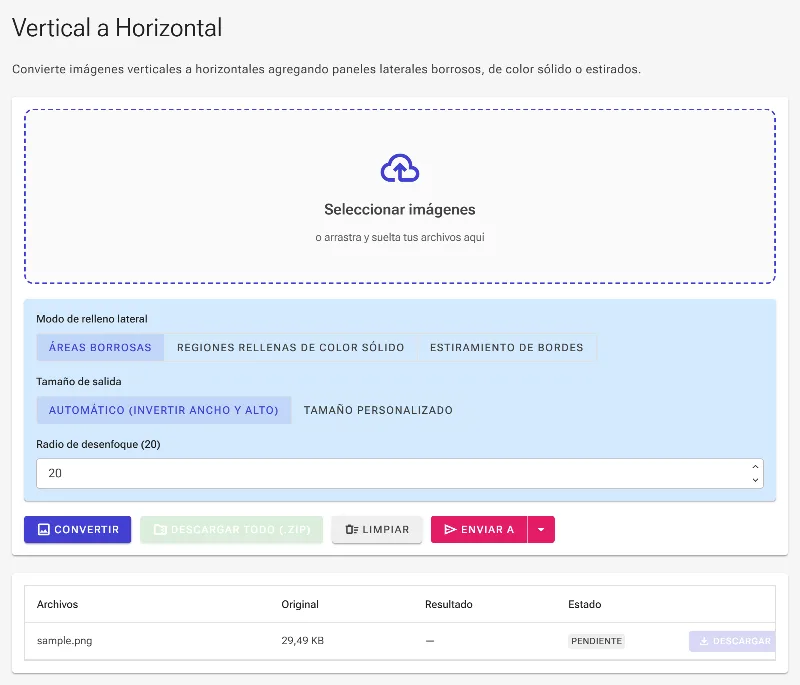Switch to Estiramiento de bordes mode
800x685 pixels.
[x=507, y=347]
